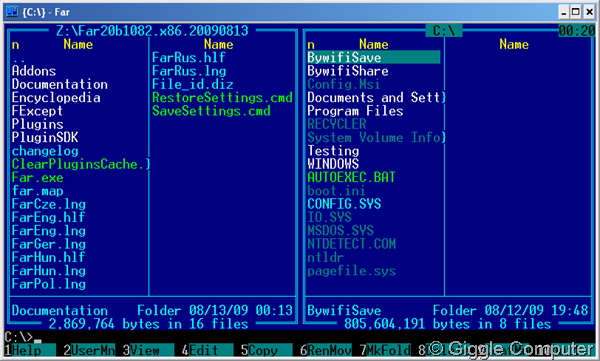Screen dimensions: 600x361
Task: Select the pagefile.sys file
Action: pos(351,271)
